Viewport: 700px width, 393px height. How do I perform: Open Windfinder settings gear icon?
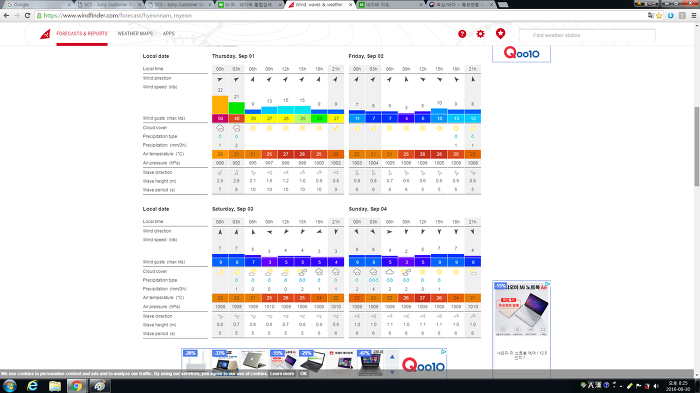480,34
